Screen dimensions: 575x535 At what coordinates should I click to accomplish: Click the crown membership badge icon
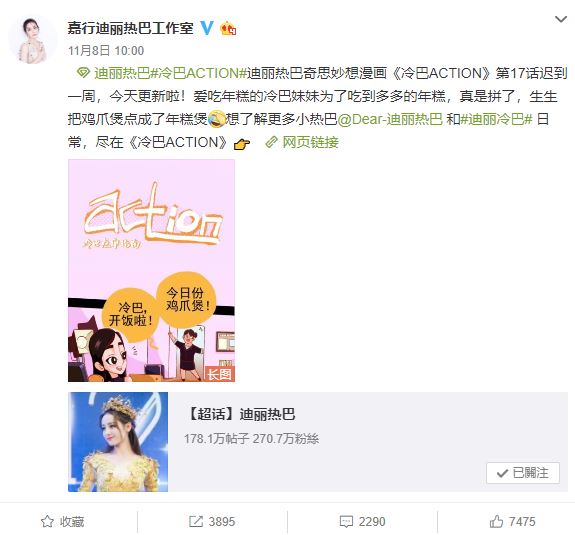(228, 28)
